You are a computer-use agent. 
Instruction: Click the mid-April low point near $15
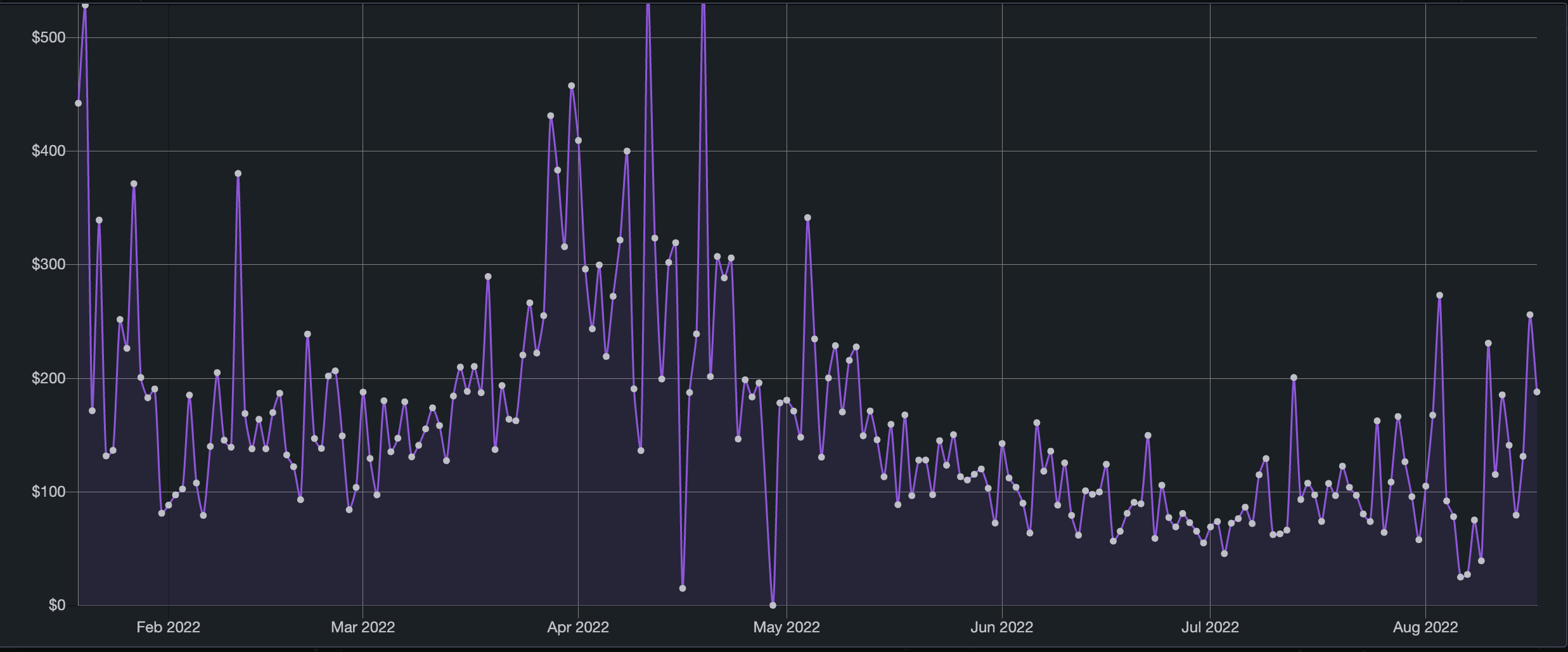click(x=683, y=589)
